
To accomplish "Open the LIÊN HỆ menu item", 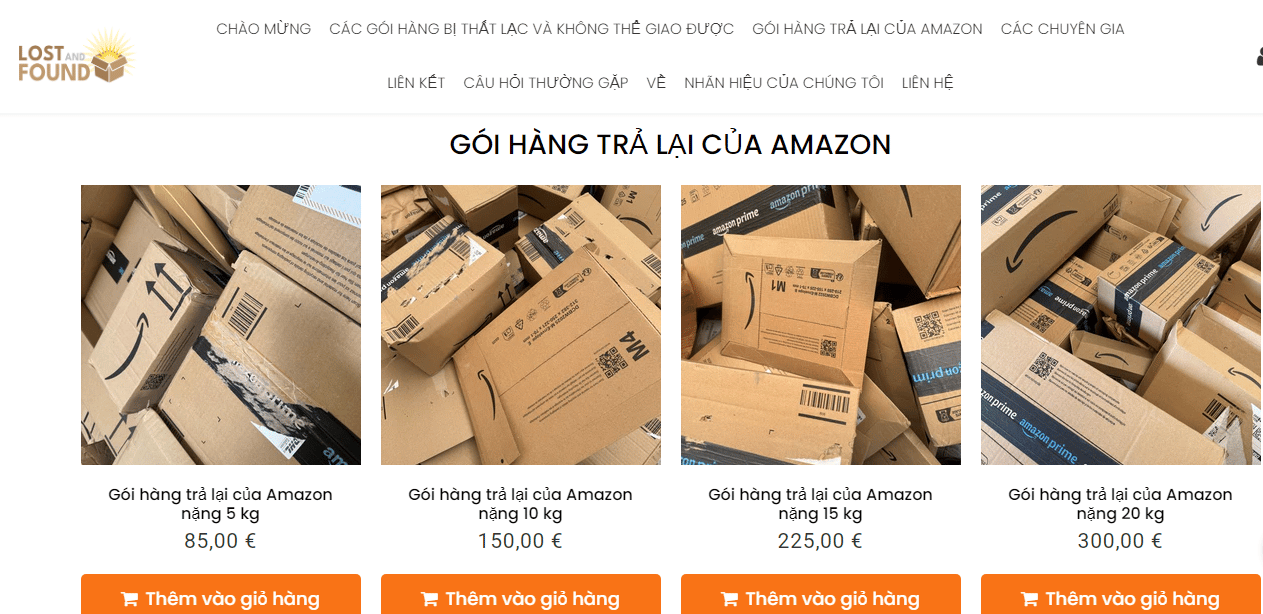I will point(928,83).
